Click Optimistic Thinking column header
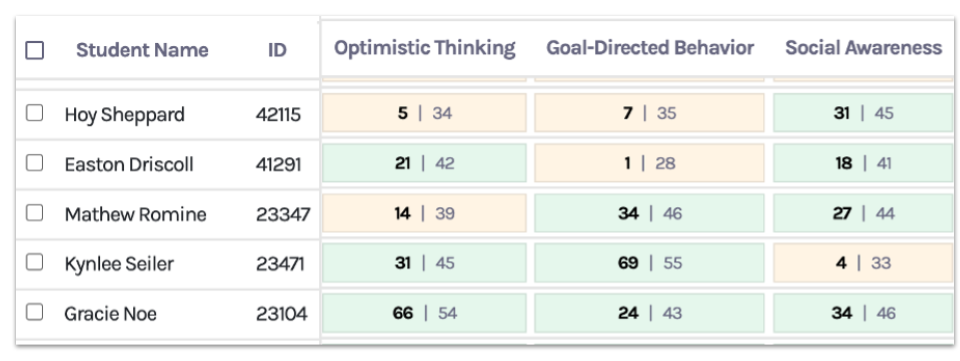The image size is (960, 361). (x=424, y=48)
